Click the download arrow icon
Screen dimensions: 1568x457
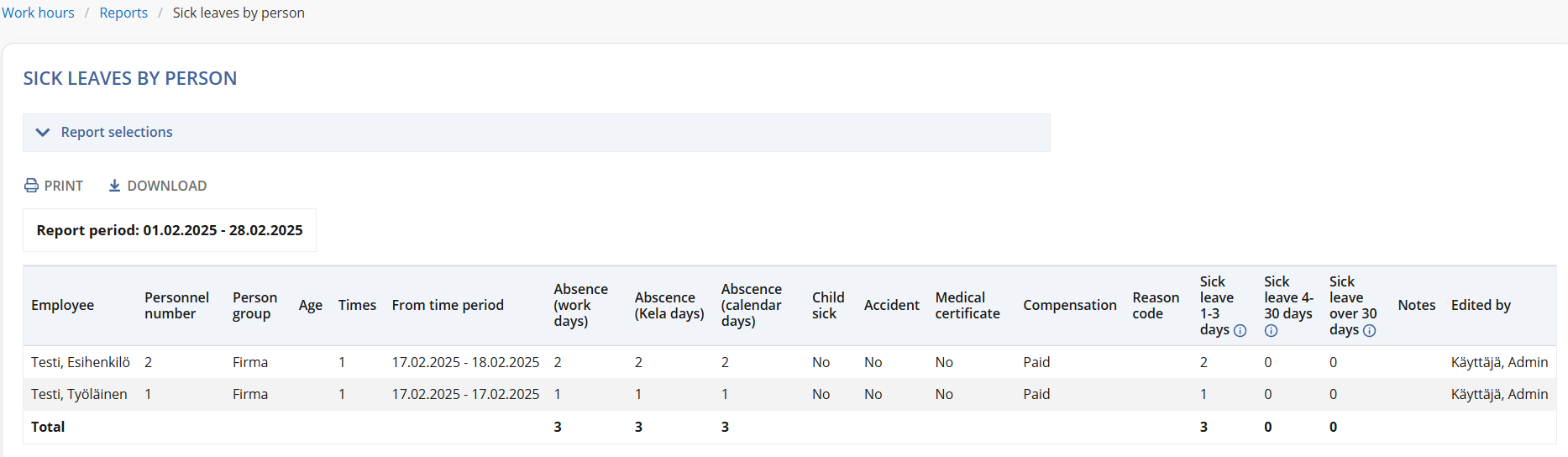(x=114, y=186)
